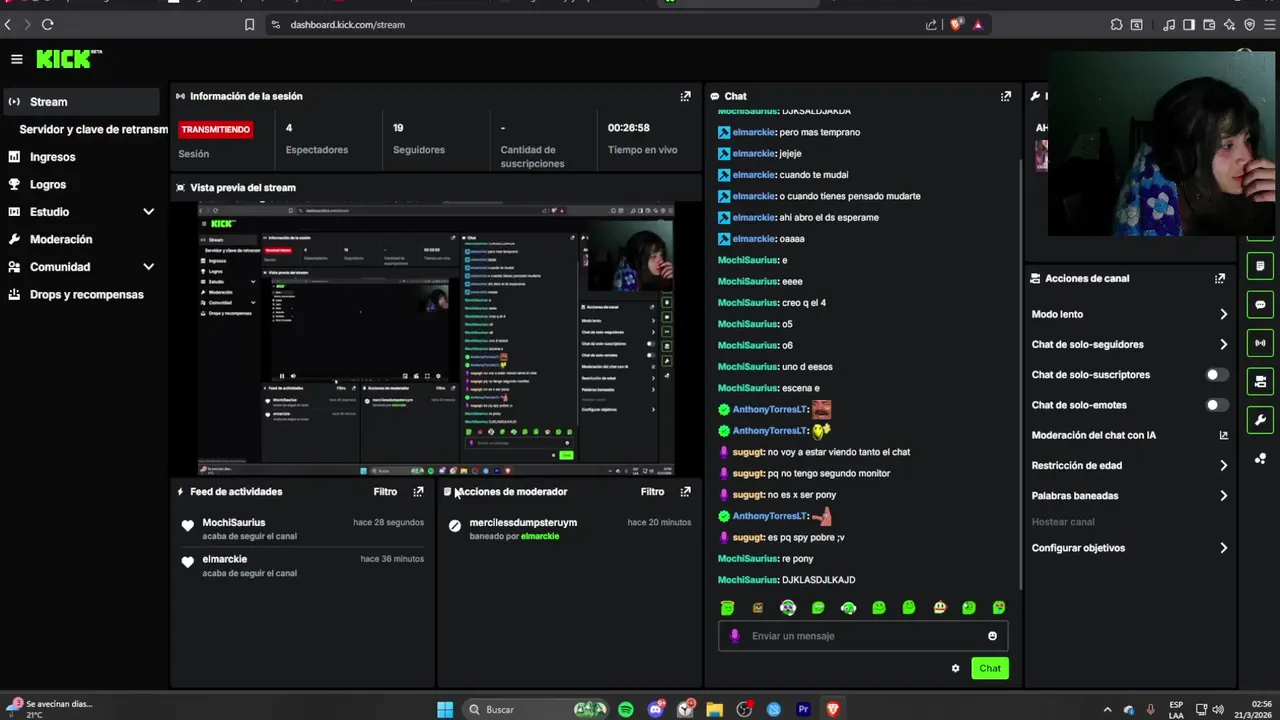Select Stream in the sidebar

(82, 102)
